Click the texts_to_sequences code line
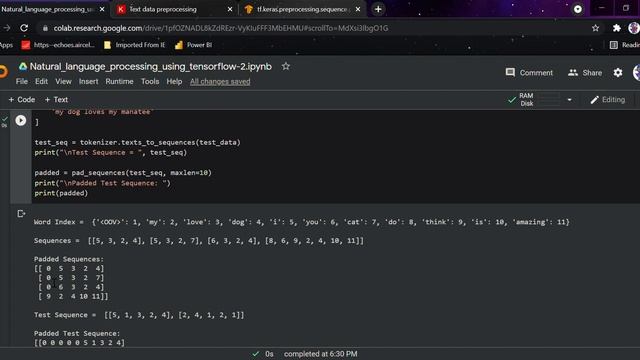The height and width of the screenshot is (360, 640). tap(138, 142)
